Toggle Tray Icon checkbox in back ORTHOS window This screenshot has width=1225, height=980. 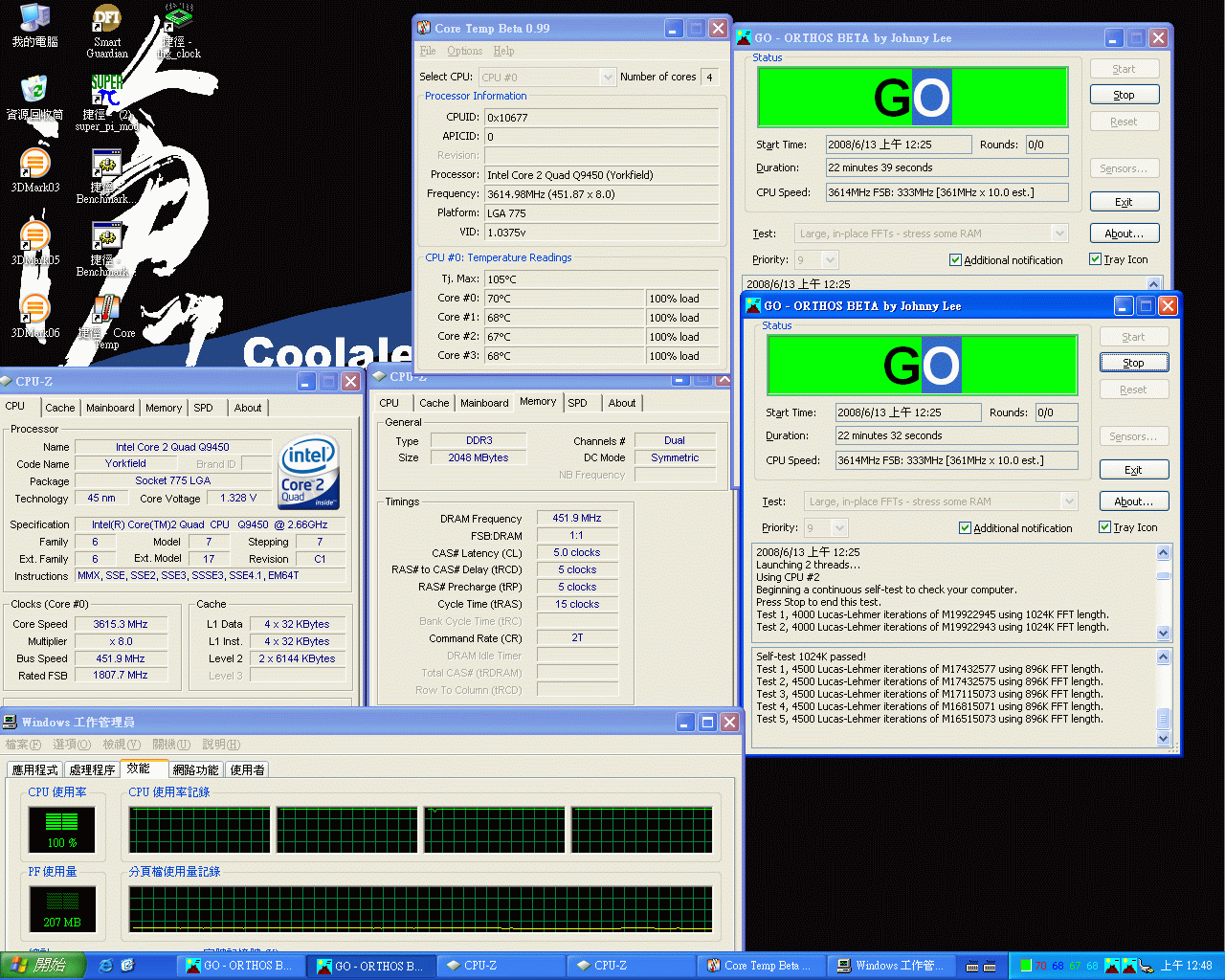pos(1095,259)
